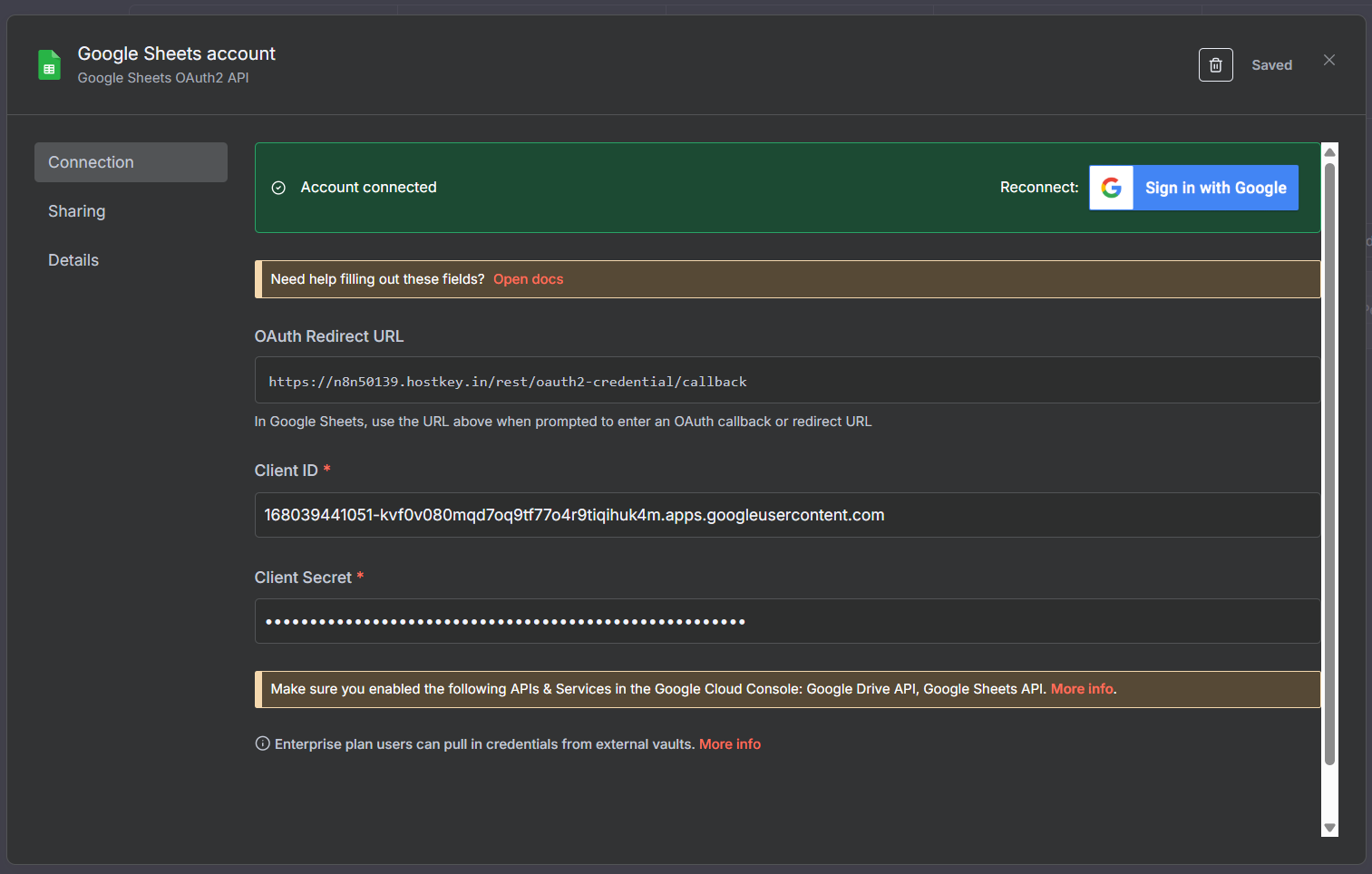Click the info icon beside Enterprise plan note
The height and width of the screenshot is (874, 1372).
[x=262, y=743]
